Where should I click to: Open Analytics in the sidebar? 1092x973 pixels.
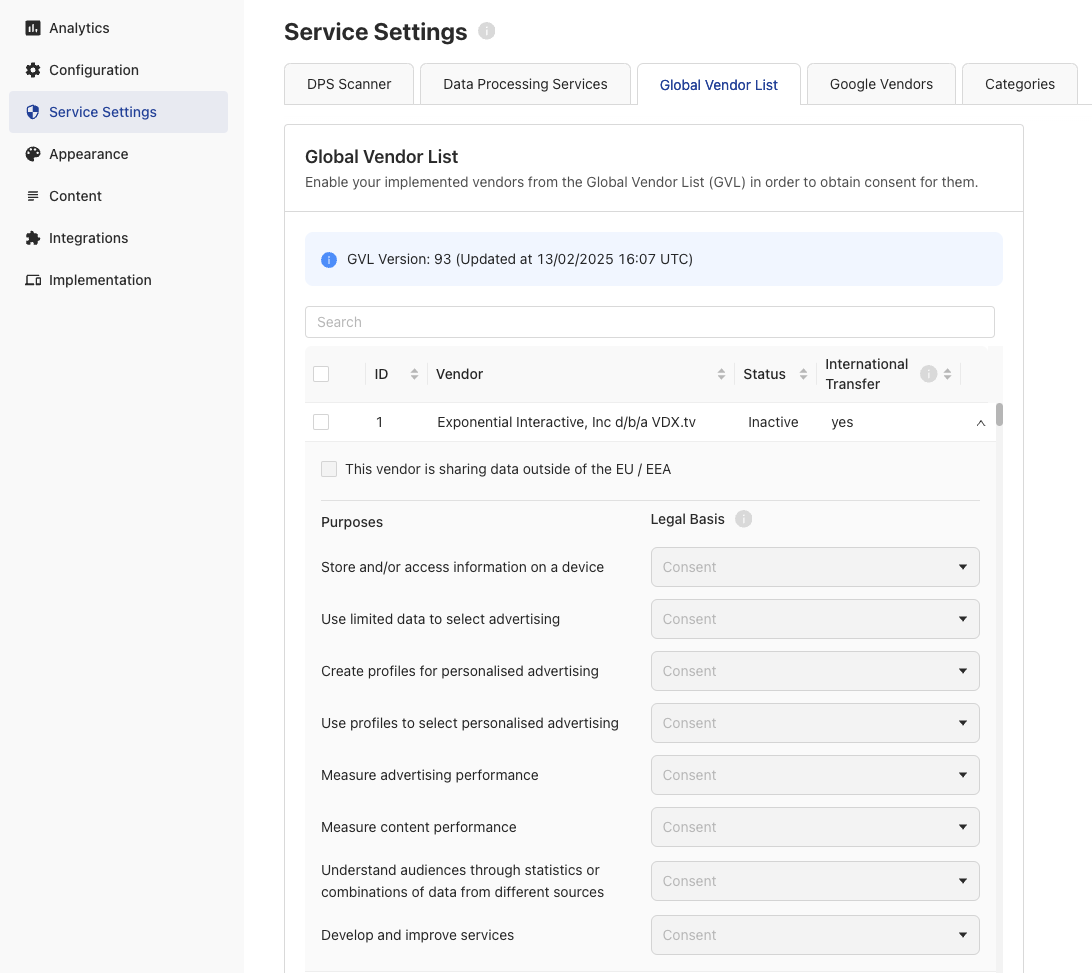click(x=118, y=28)
